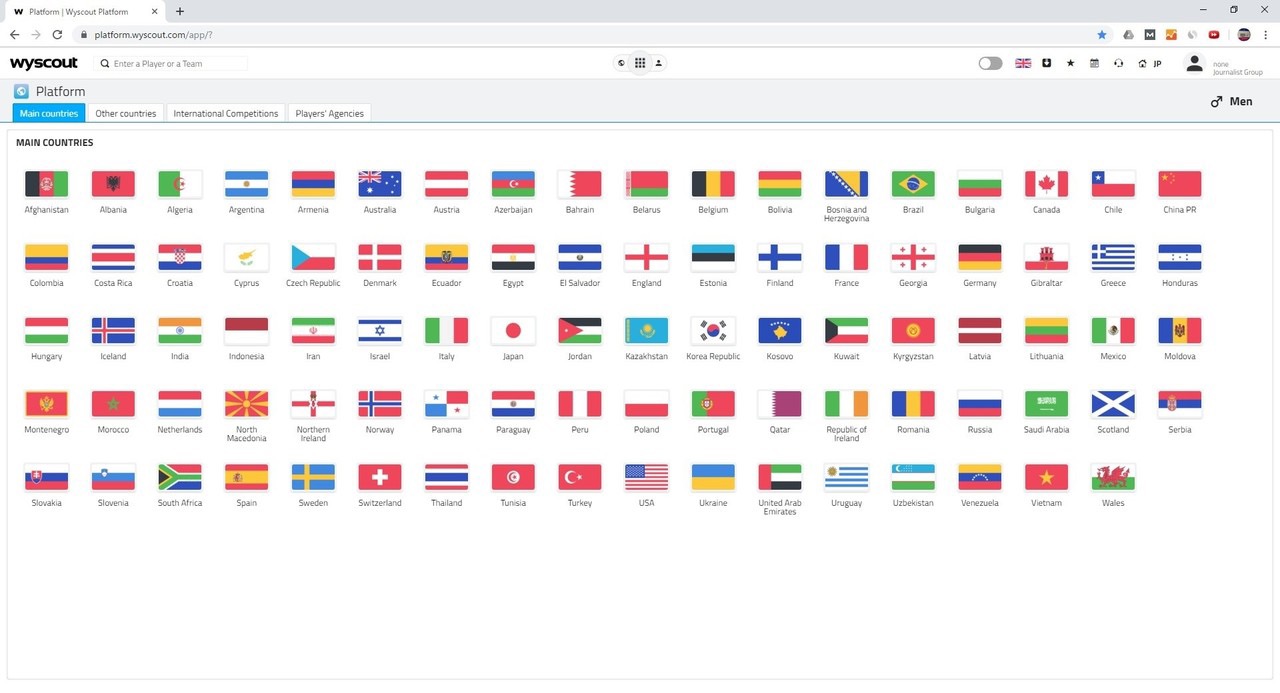Open the calendar icon in the header
Image resolution: width=1280 pixels, height=693 pixels.
[x=1094, y=63]
